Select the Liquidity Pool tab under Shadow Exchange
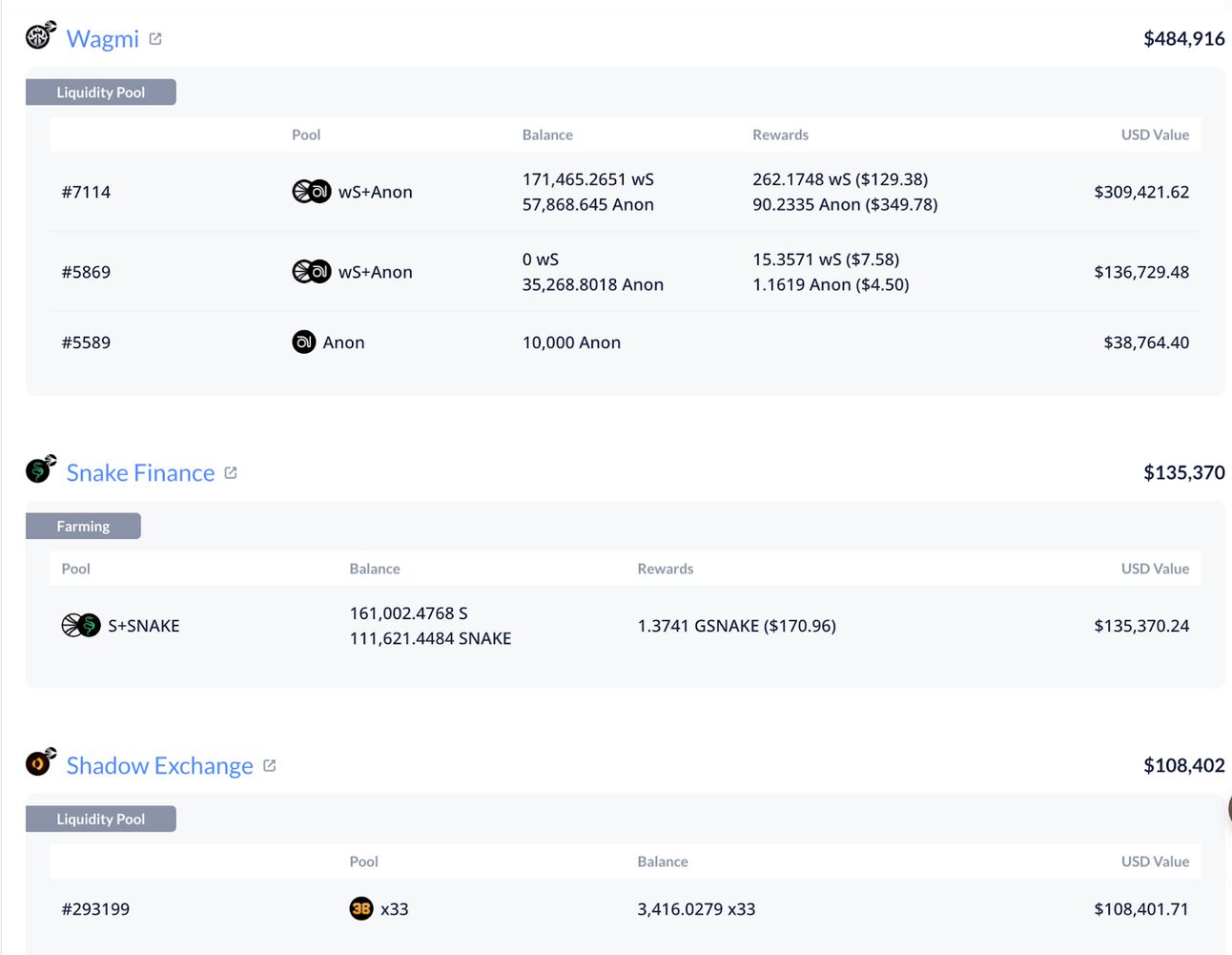Viewport: 1232px width, 955px height. click(x=101, y=820)
